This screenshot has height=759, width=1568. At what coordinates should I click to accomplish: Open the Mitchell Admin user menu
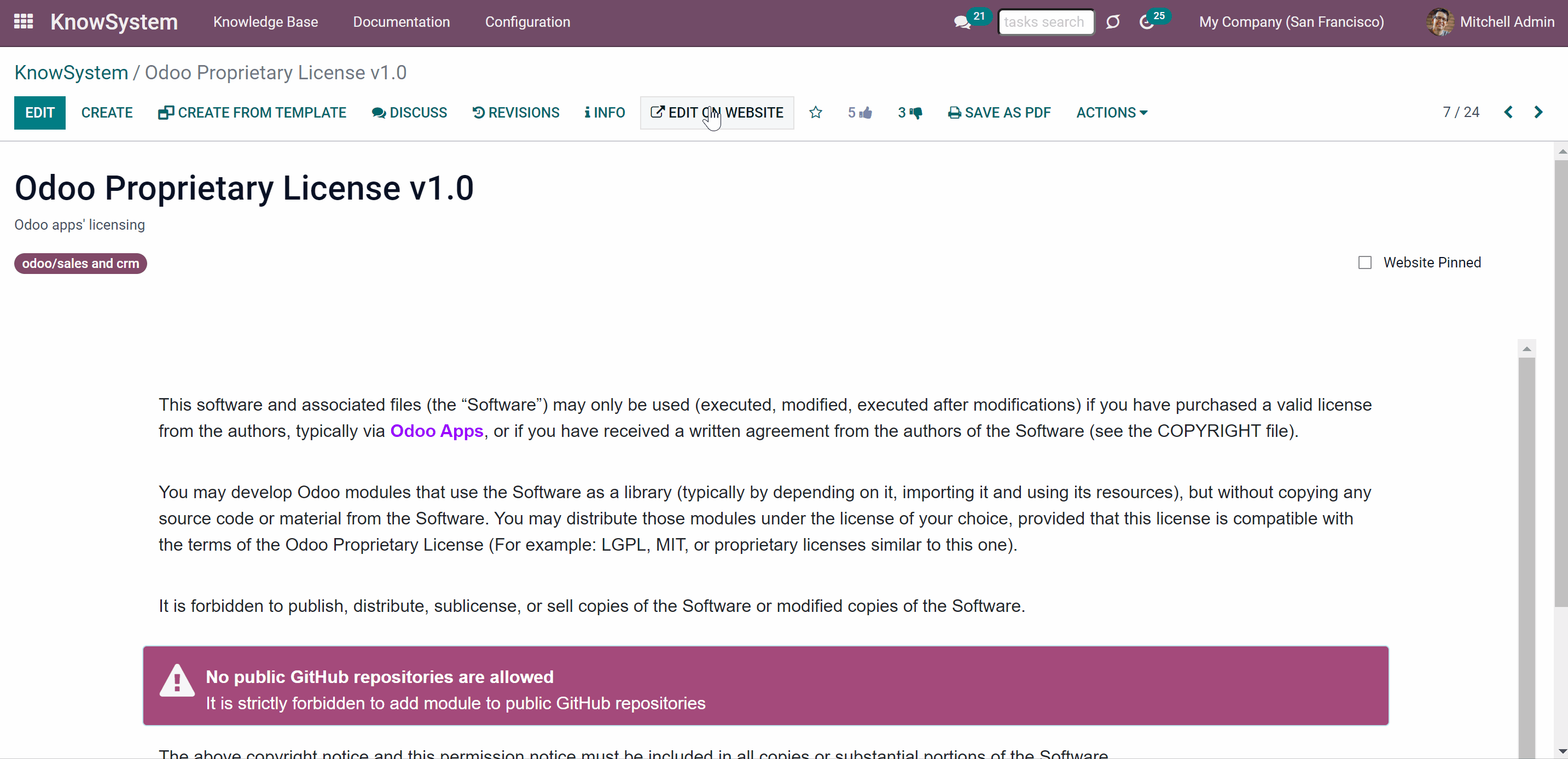1491,22
